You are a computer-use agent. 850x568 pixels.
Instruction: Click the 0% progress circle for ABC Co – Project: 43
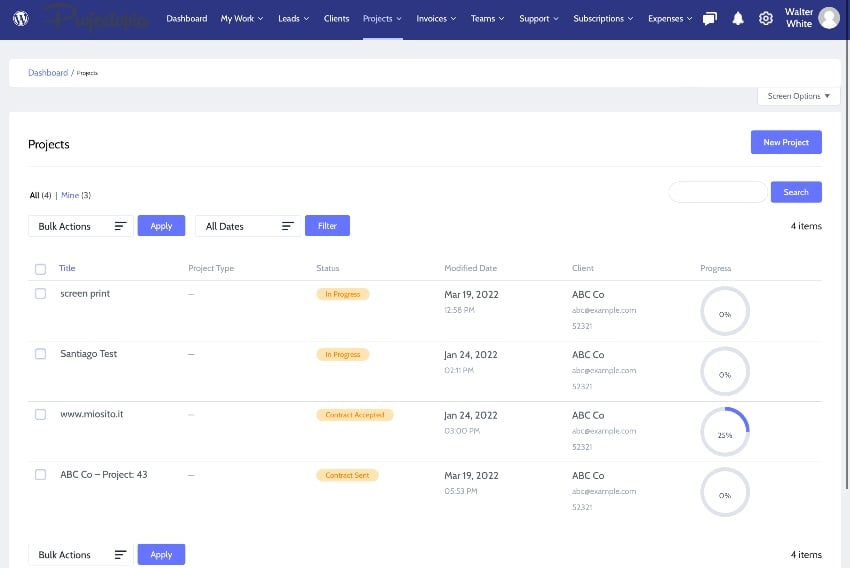click(x=725, y=492)
